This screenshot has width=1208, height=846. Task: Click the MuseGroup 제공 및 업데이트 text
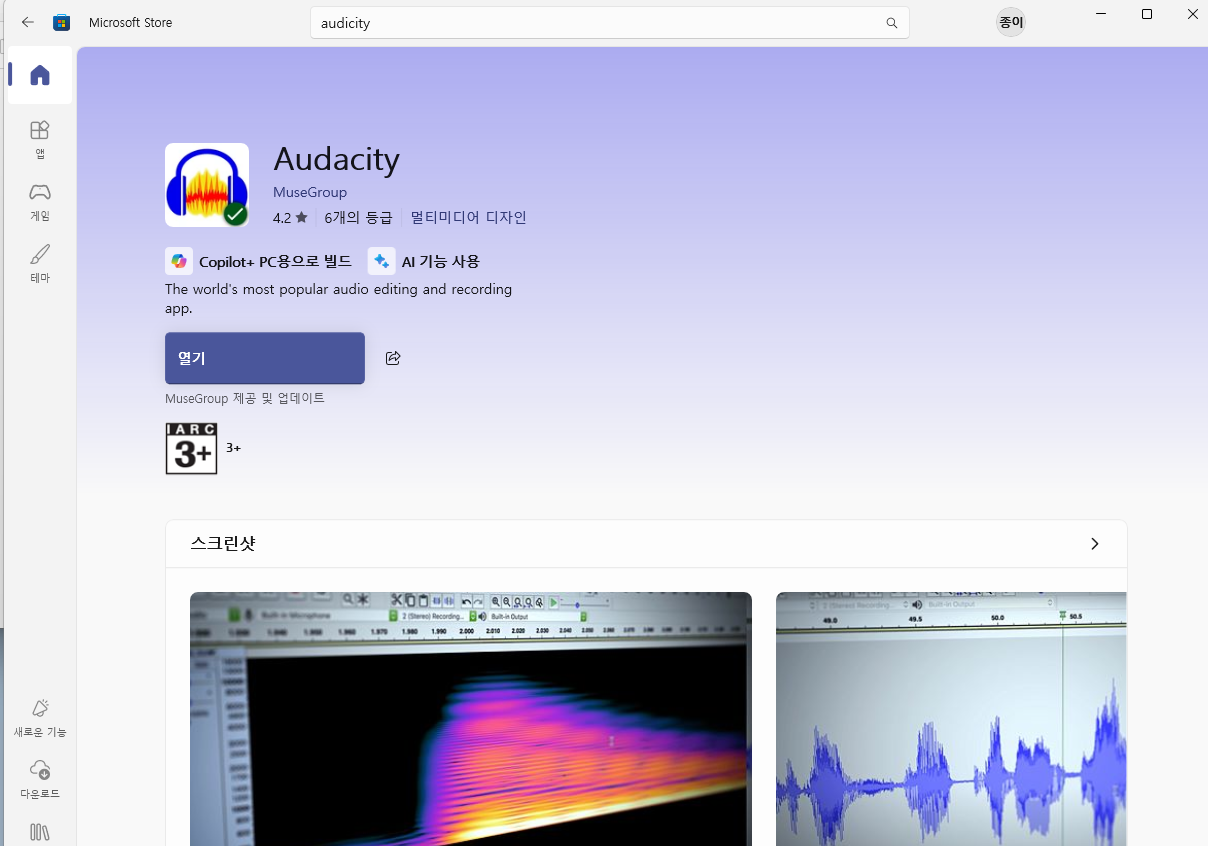point(245,398)
